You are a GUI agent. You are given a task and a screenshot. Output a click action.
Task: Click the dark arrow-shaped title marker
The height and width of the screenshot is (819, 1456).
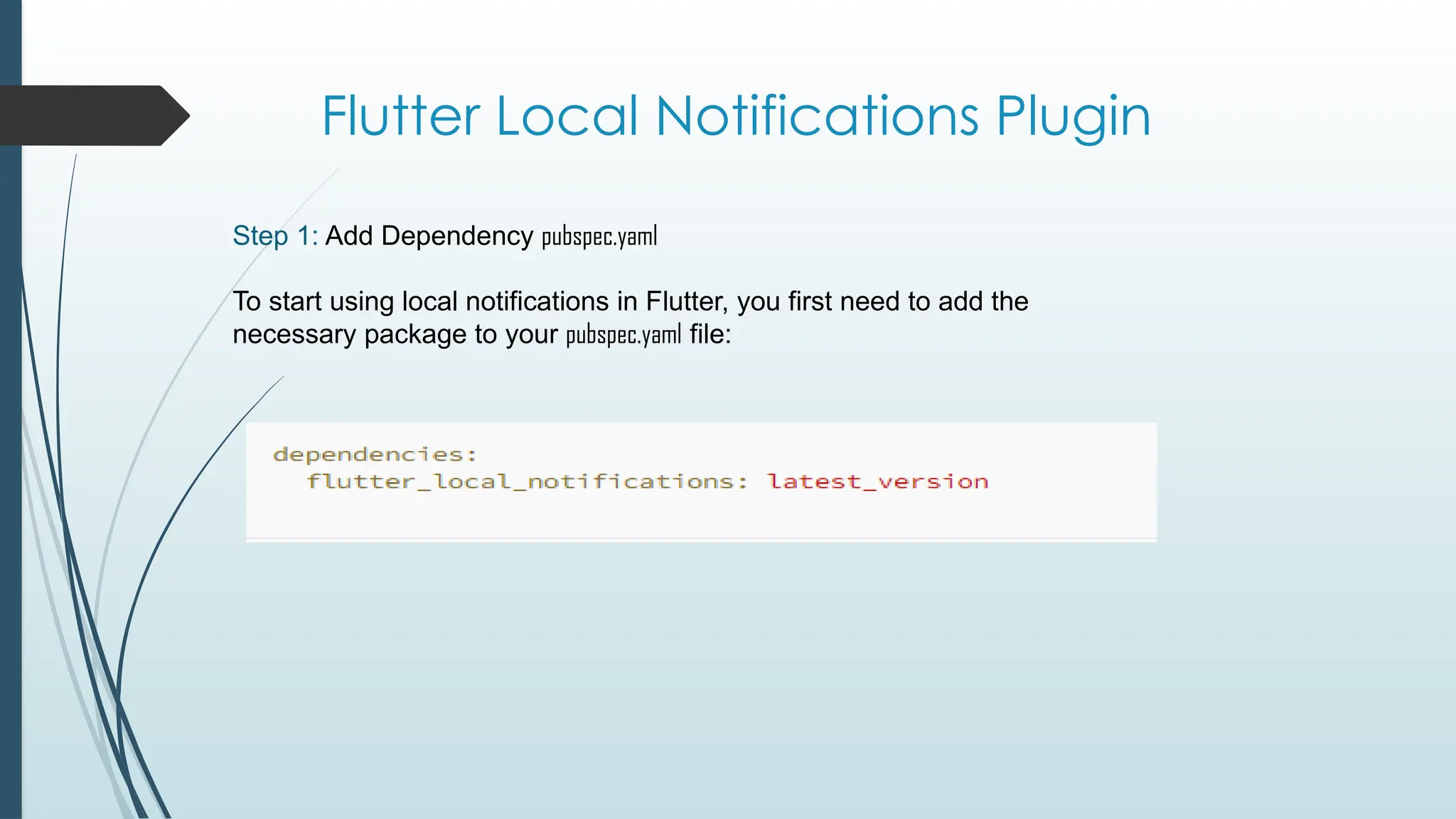95,115
